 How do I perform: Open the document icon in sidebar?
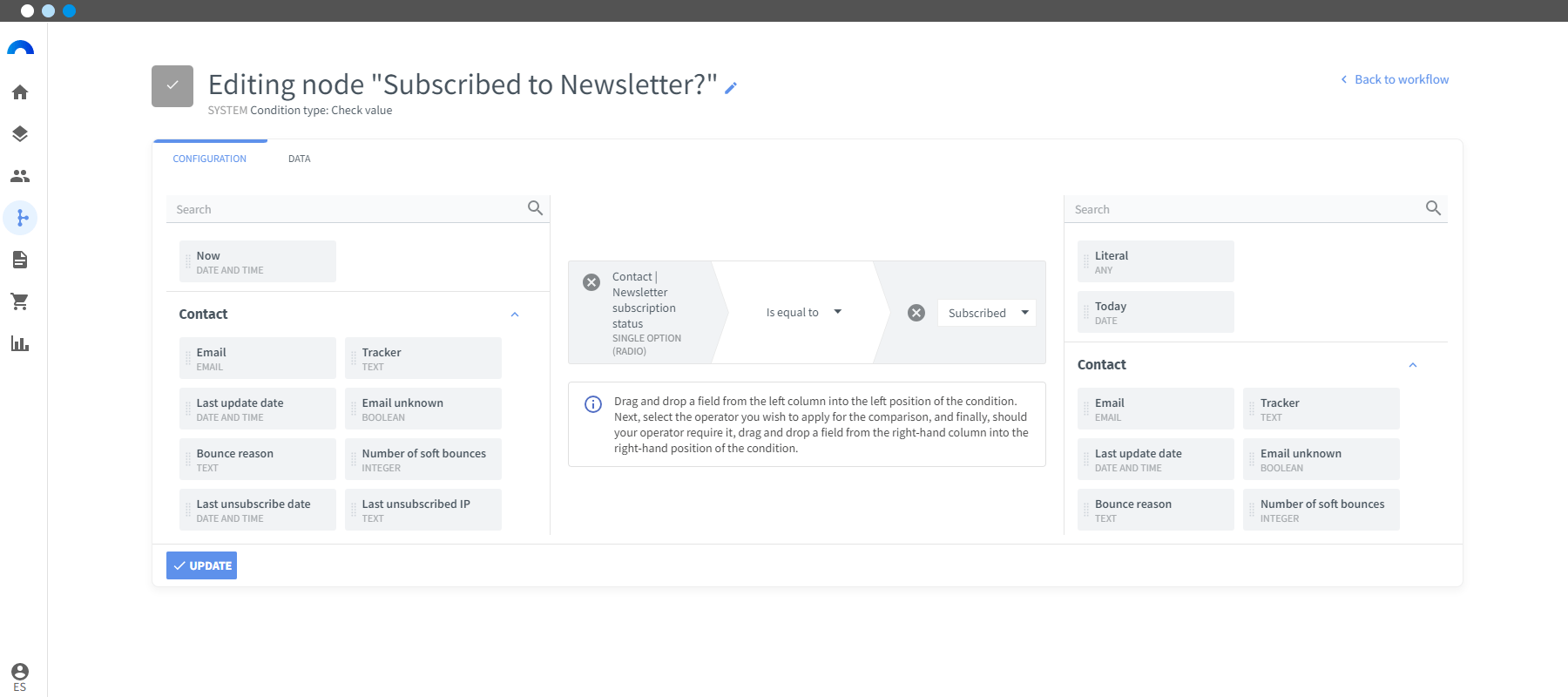[x=20, y=260]
